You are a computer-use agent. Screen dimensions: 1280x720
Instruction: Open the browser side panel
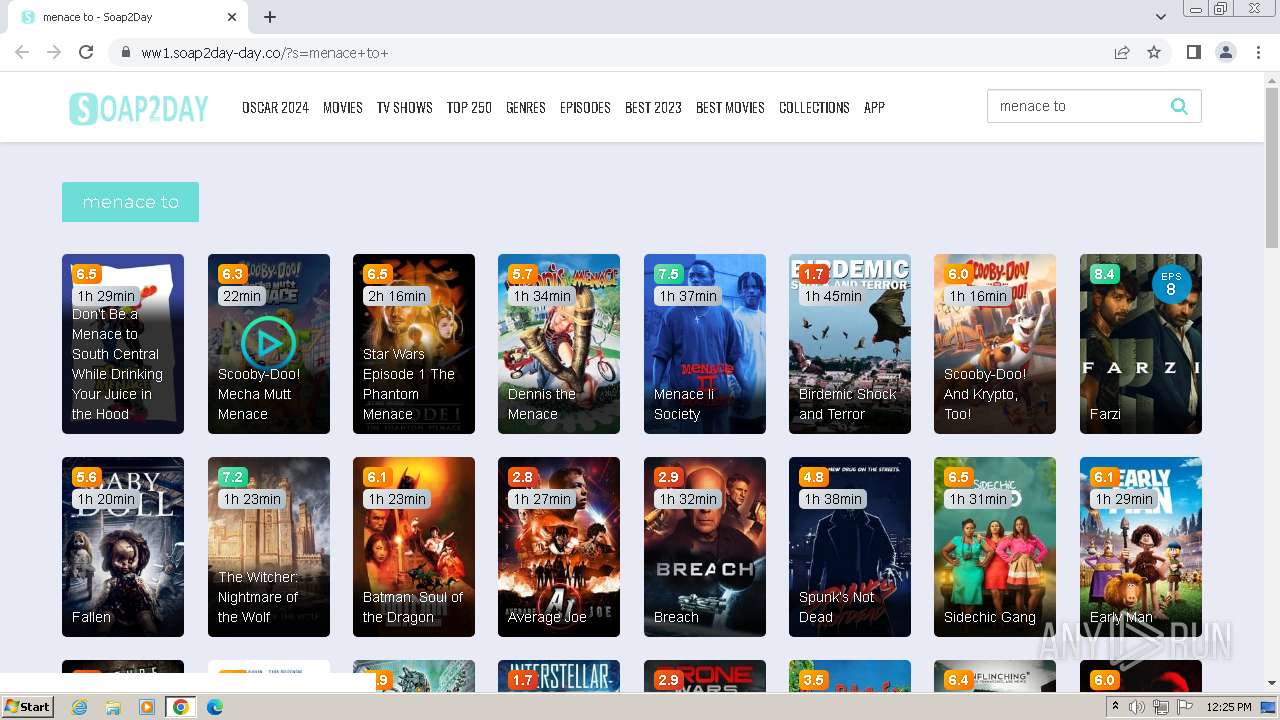click(1193, 52)
